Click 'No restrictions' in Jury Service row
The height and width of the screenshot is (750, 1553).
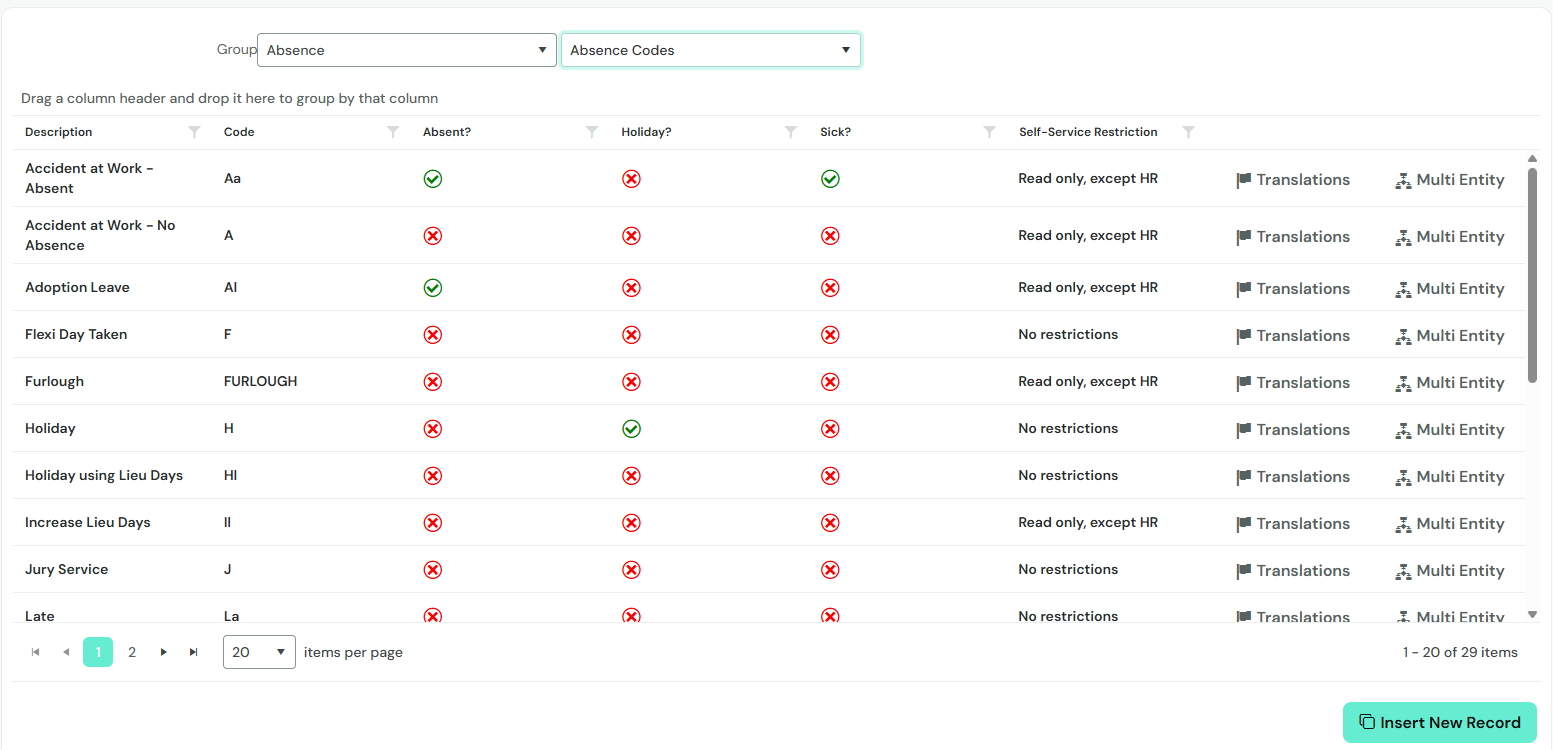tap(1068, 570)
